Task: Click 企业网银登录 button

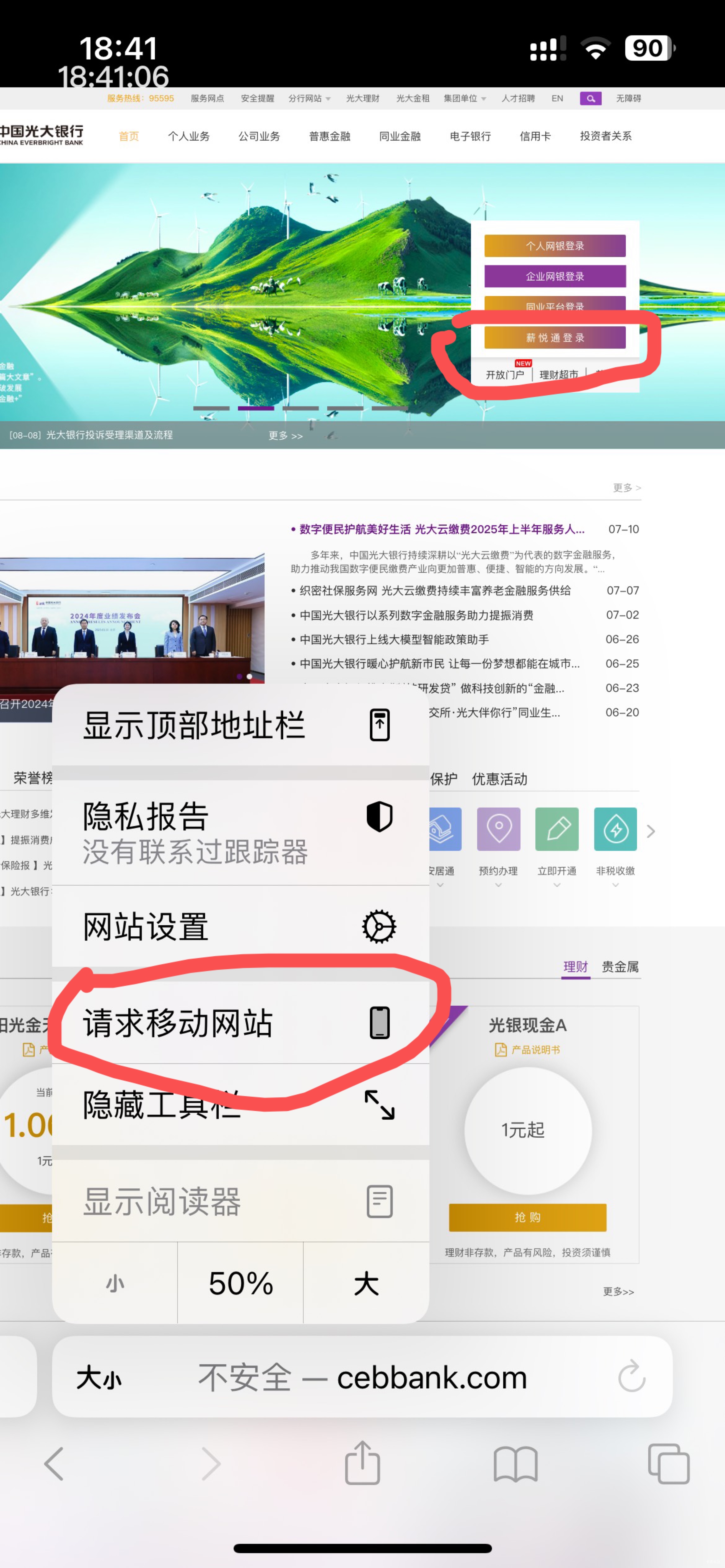Action: (555, 276)
